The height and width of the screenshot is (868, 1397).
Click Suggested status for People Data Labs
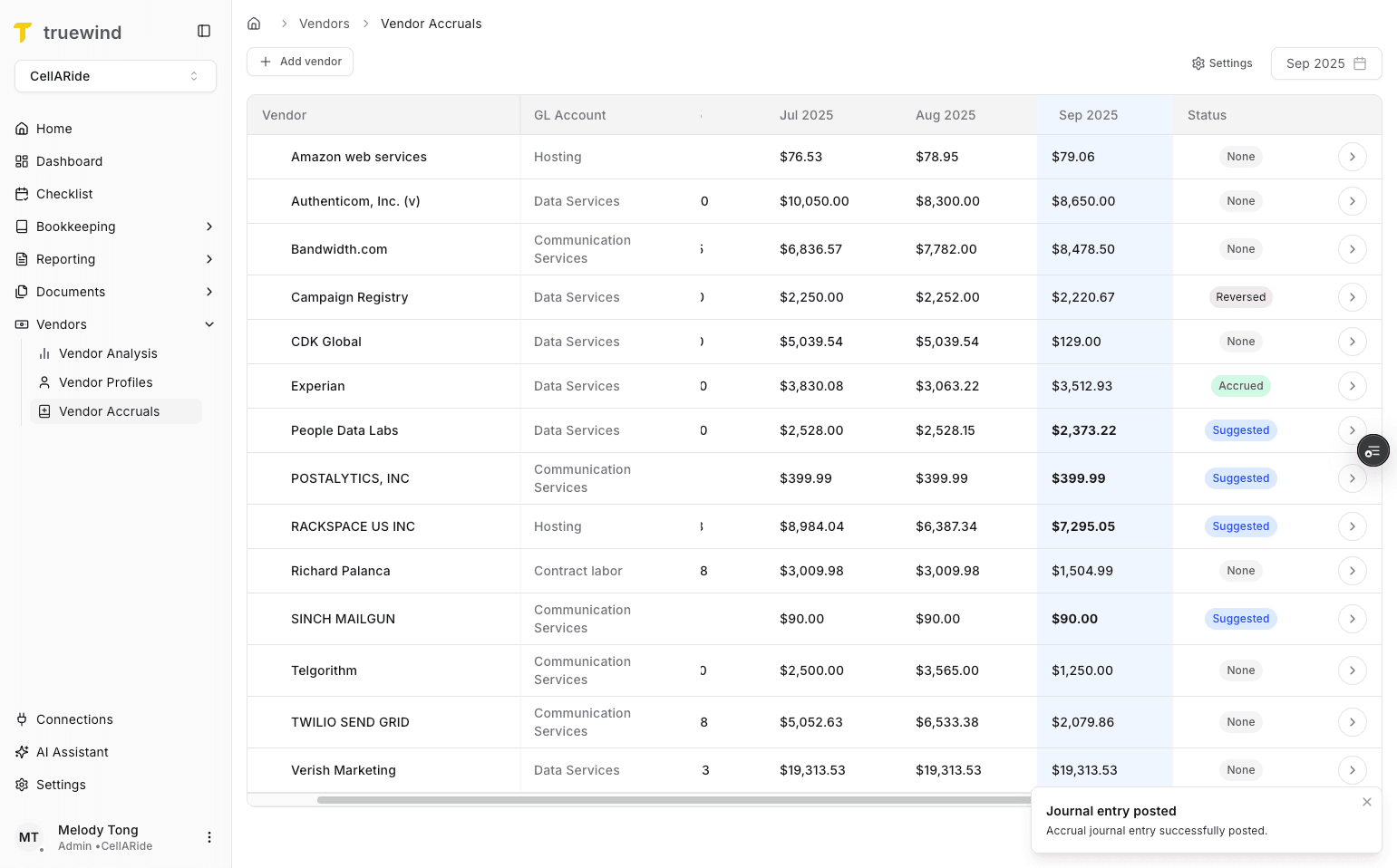pyautogui.click(x=1240, y=430)
